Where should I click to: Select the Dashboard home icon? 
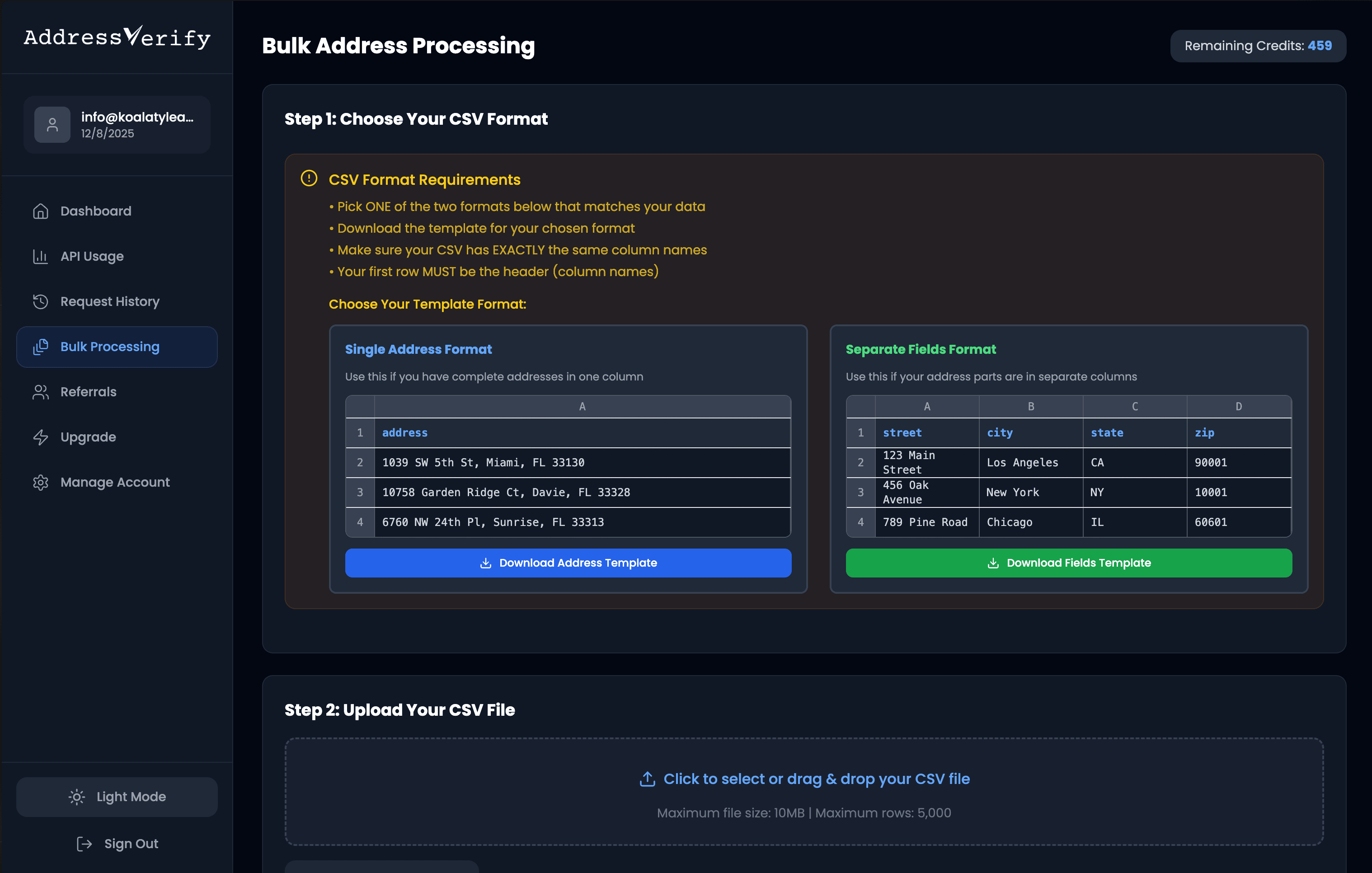point(41,211)
